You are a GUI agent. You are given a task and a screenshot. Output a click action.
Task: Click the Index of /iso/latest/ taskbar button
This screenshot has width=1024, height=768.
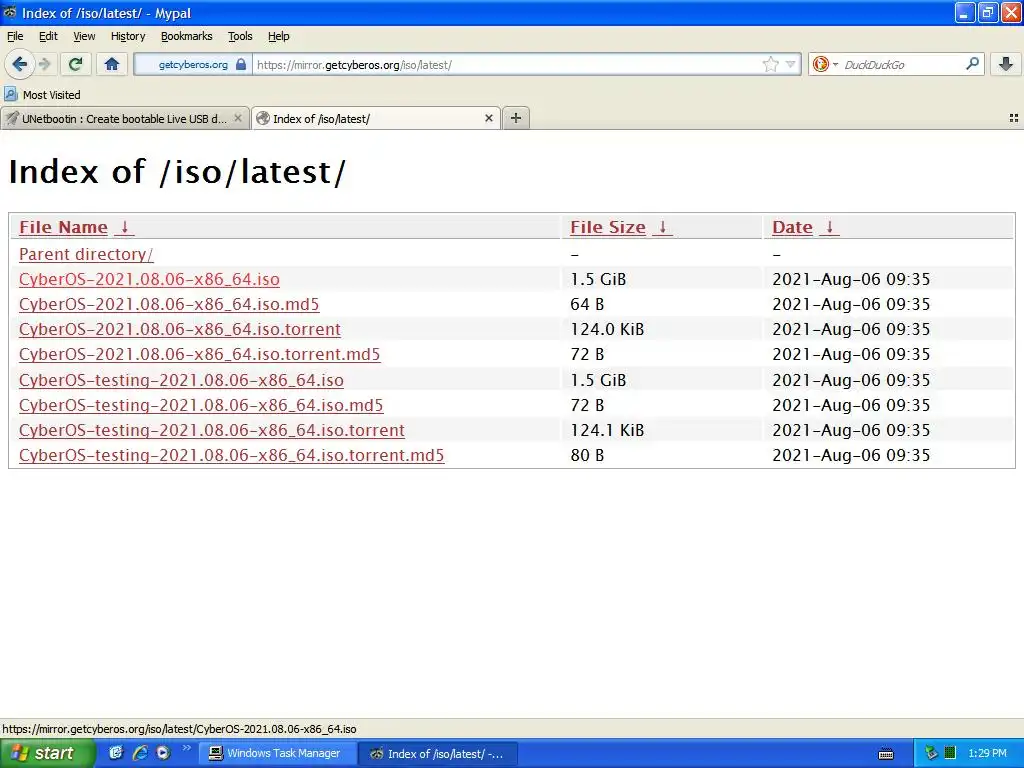(x=438, y=754)
